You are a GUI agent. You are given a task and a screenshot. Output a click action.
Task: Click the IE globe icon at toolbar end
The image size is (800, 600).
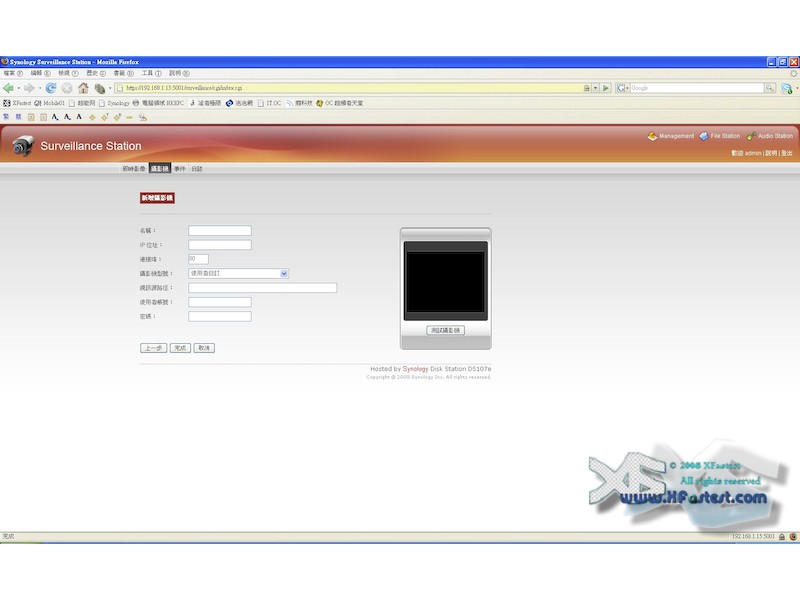tap(786, 88)
